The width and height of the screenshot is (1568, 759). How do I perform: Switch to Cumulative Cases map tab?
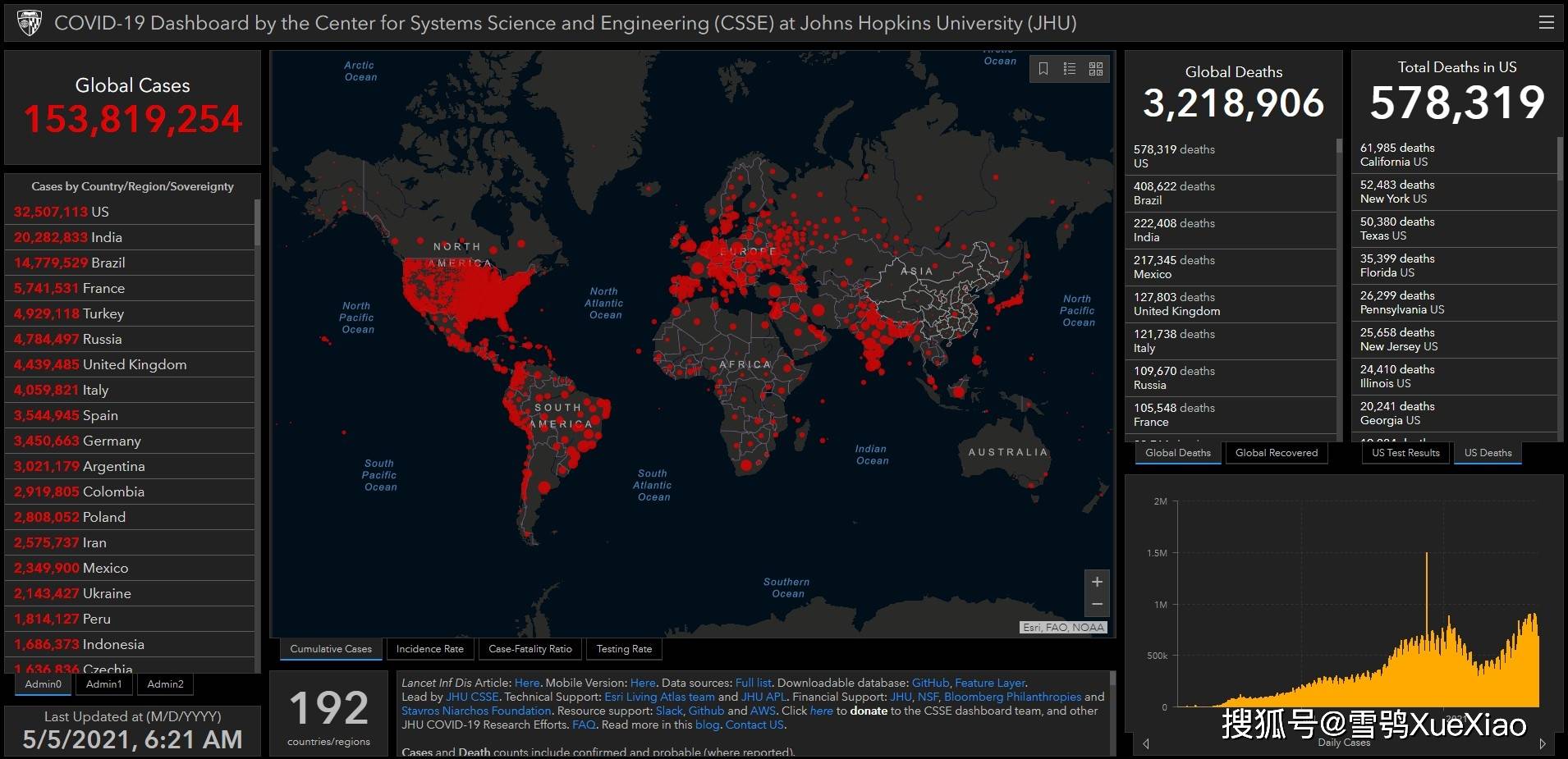click(x=331, y=649)
